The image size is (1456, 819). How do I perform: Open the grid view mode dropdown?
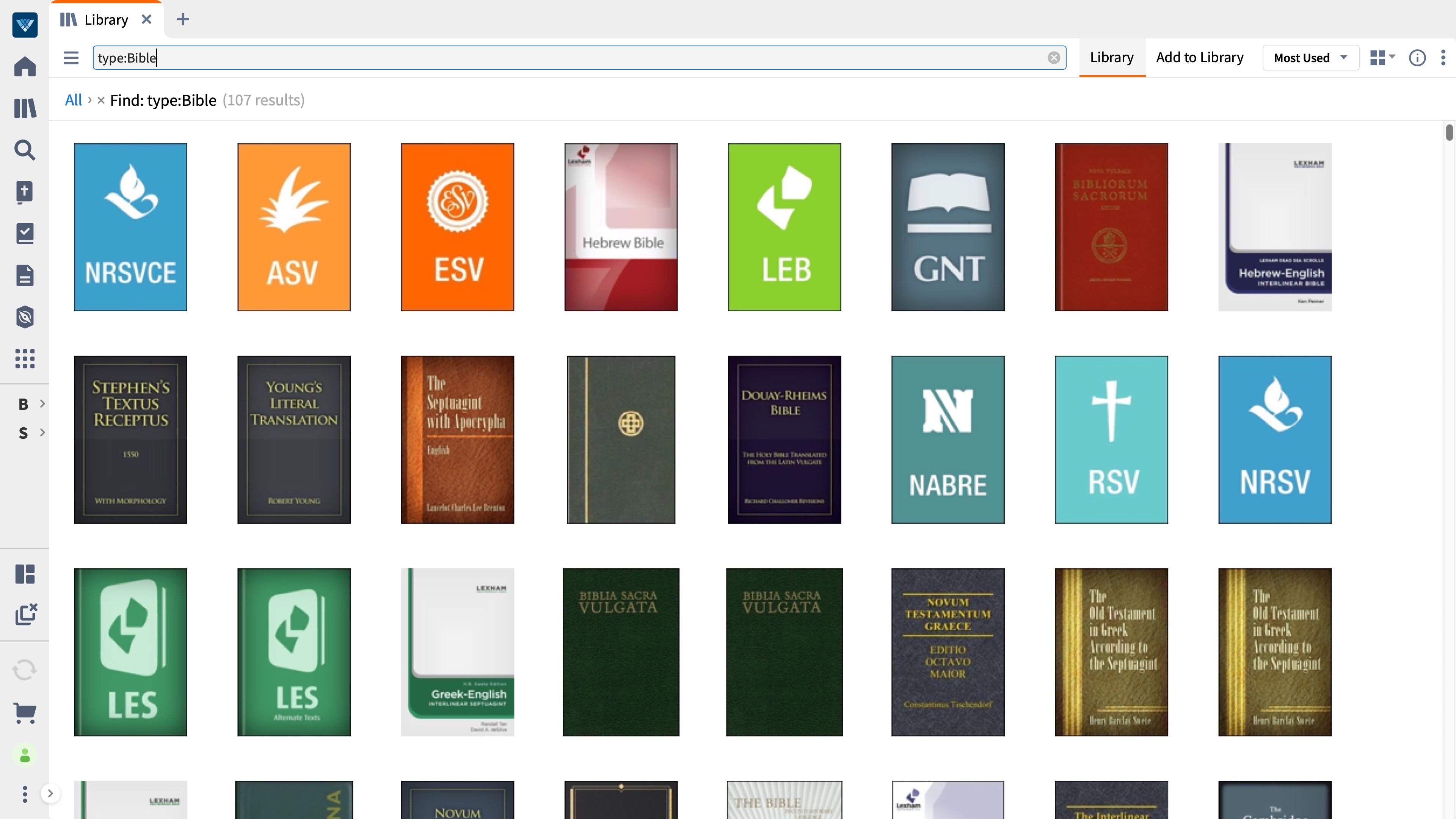[1382, 58]
